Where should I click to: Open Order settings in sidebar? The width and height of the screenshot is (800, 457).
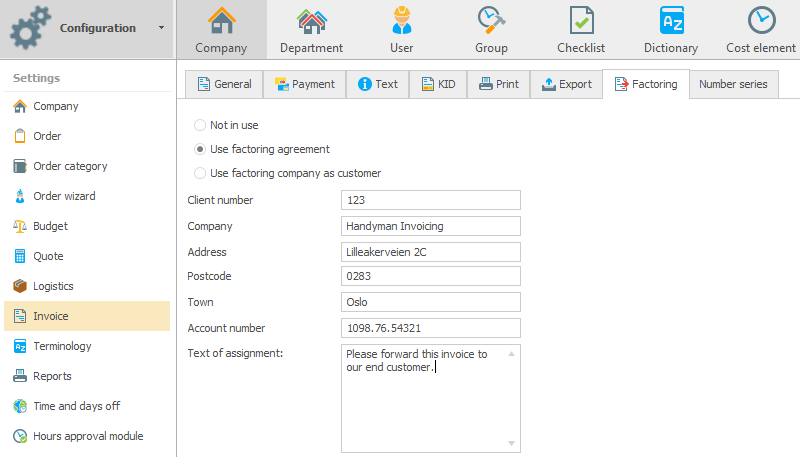coord(87,136)
